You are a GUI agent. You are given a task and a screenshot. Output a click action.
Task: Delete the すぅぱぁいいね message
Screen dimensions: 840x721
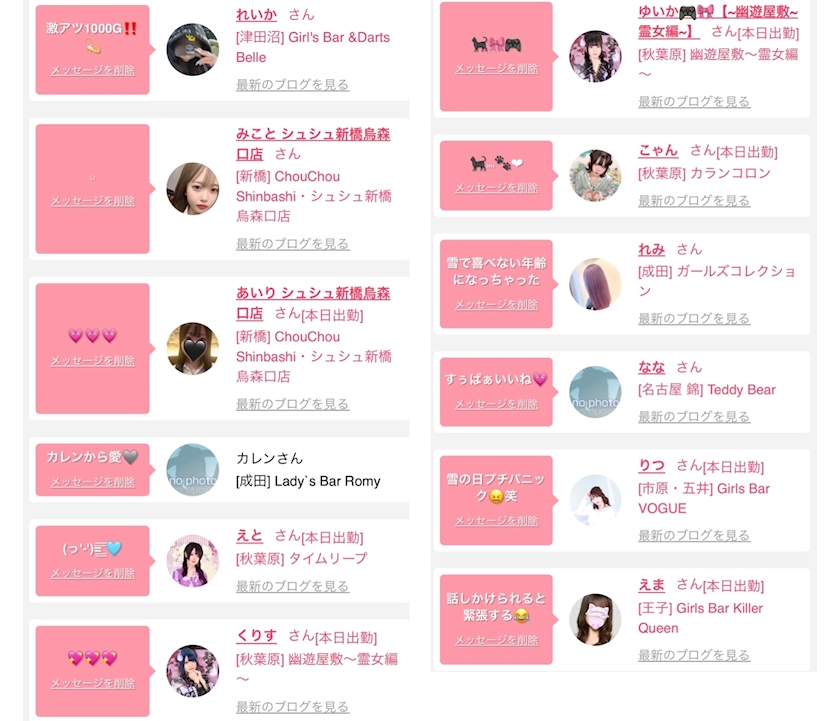pyautogui.click(x=497, y=404)
